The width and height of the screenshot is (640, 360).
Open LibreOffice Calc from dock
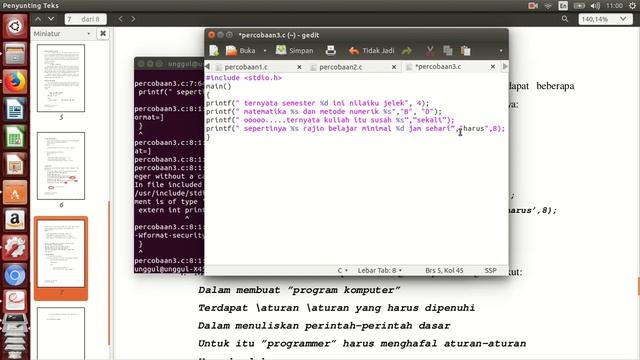pos(15,137)
